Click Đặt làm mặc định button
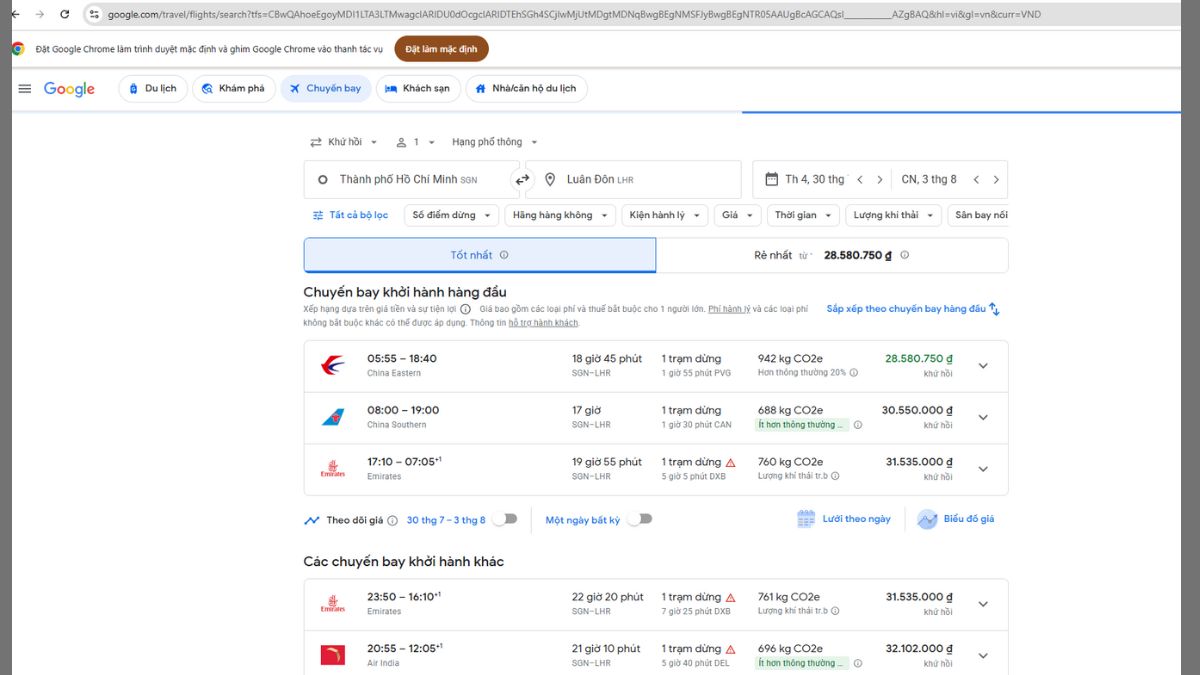1200x675 pixels. (x=441, y=49)
